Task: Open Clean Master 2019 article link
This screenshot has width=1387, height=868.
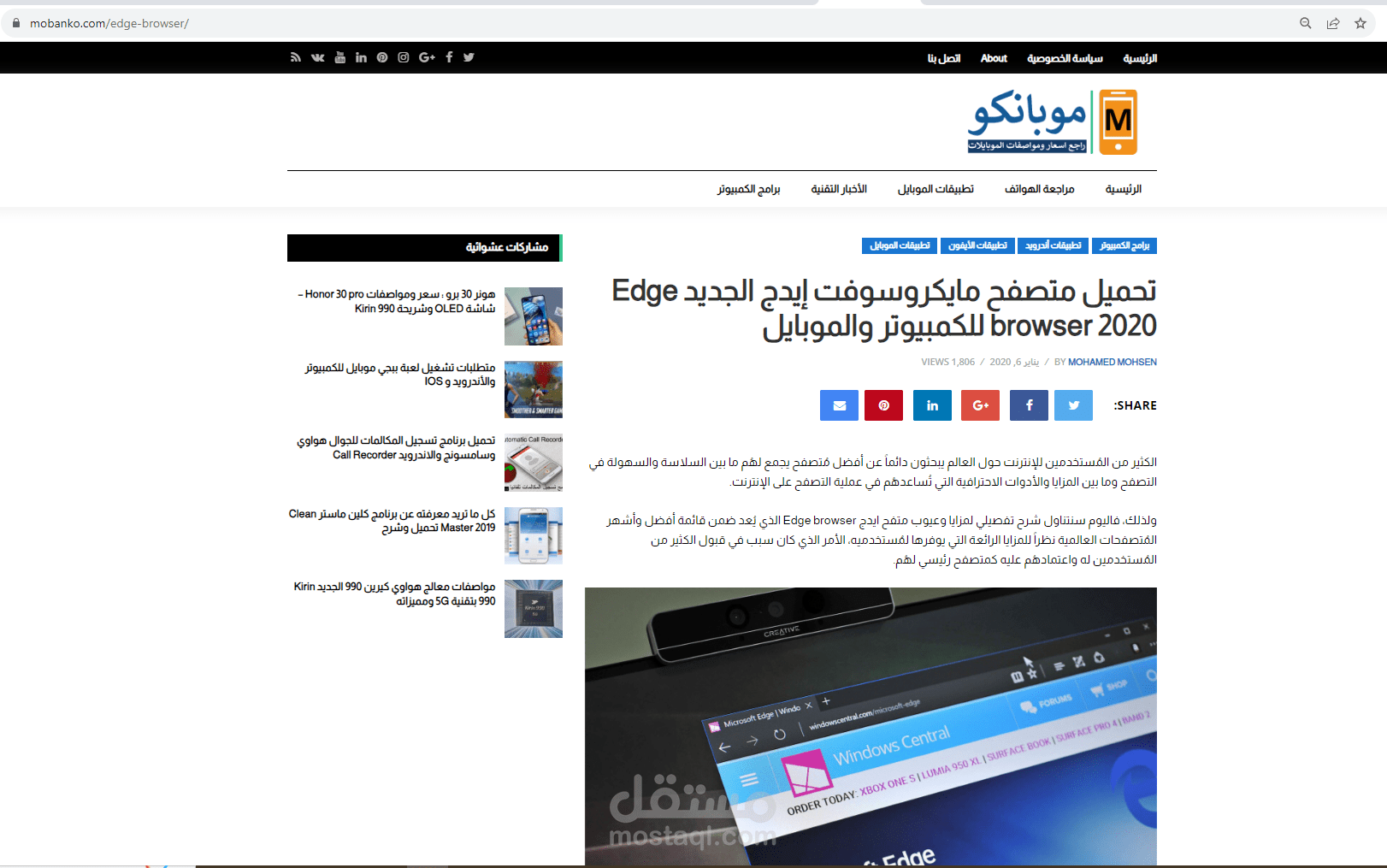Action: point(392,521)
